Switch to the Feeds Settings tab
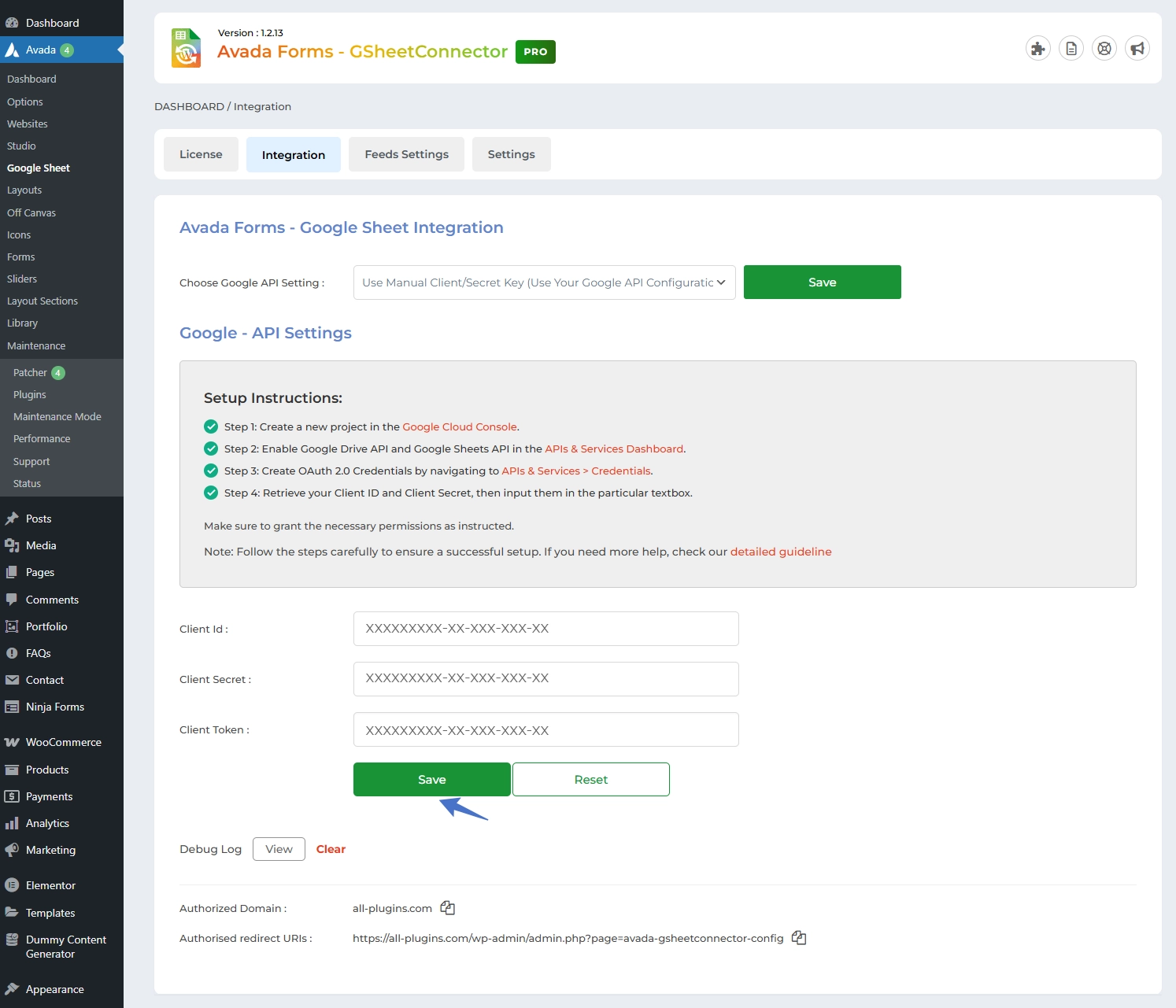Image resolution: width=1176 pixels, height=1008 pixels. [406, 154]
